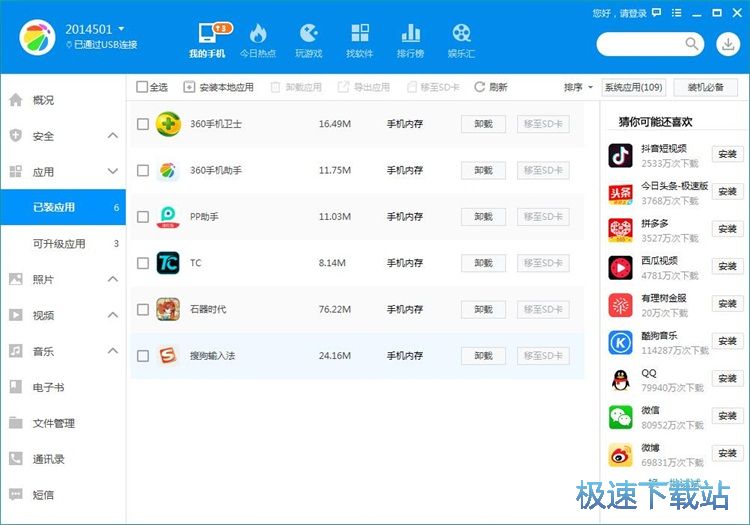Uninstall 360手机卫士 with 卸载 button
This screenshot has width=750, height=525.
coord(483,124)
